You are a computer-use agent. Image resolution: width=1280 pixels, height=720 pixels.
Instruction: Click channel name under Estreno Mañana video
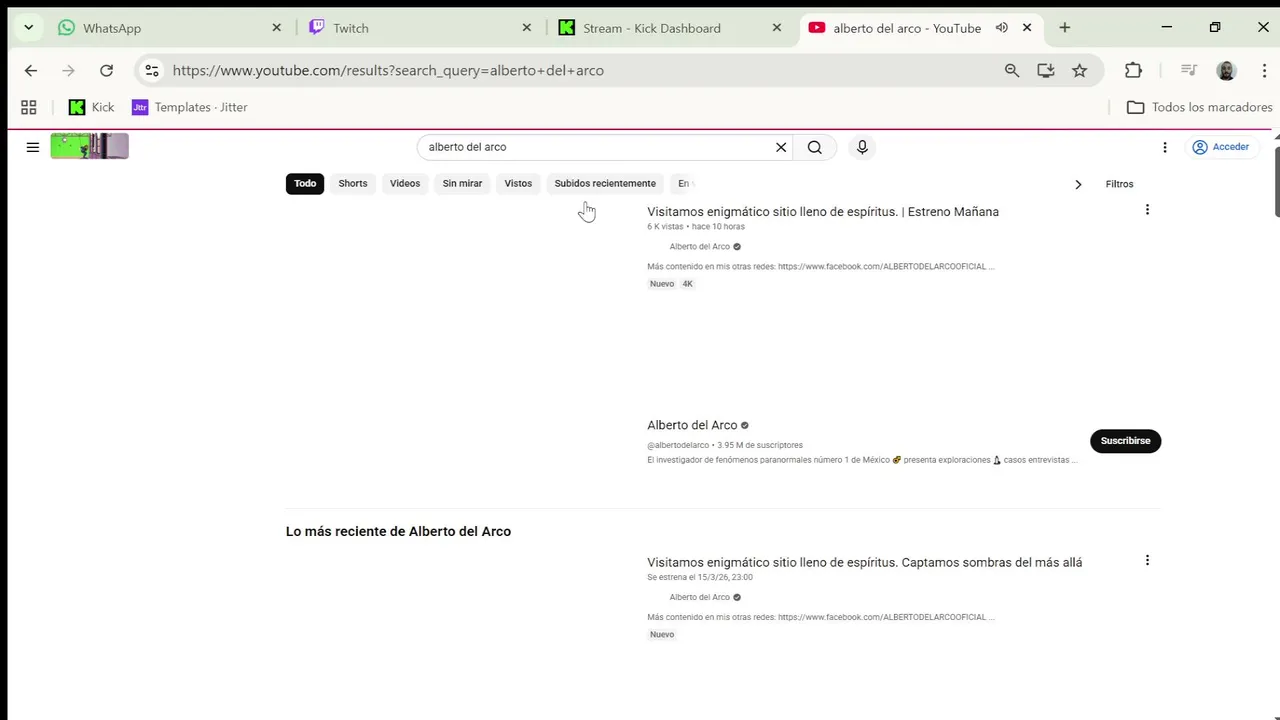700,246
